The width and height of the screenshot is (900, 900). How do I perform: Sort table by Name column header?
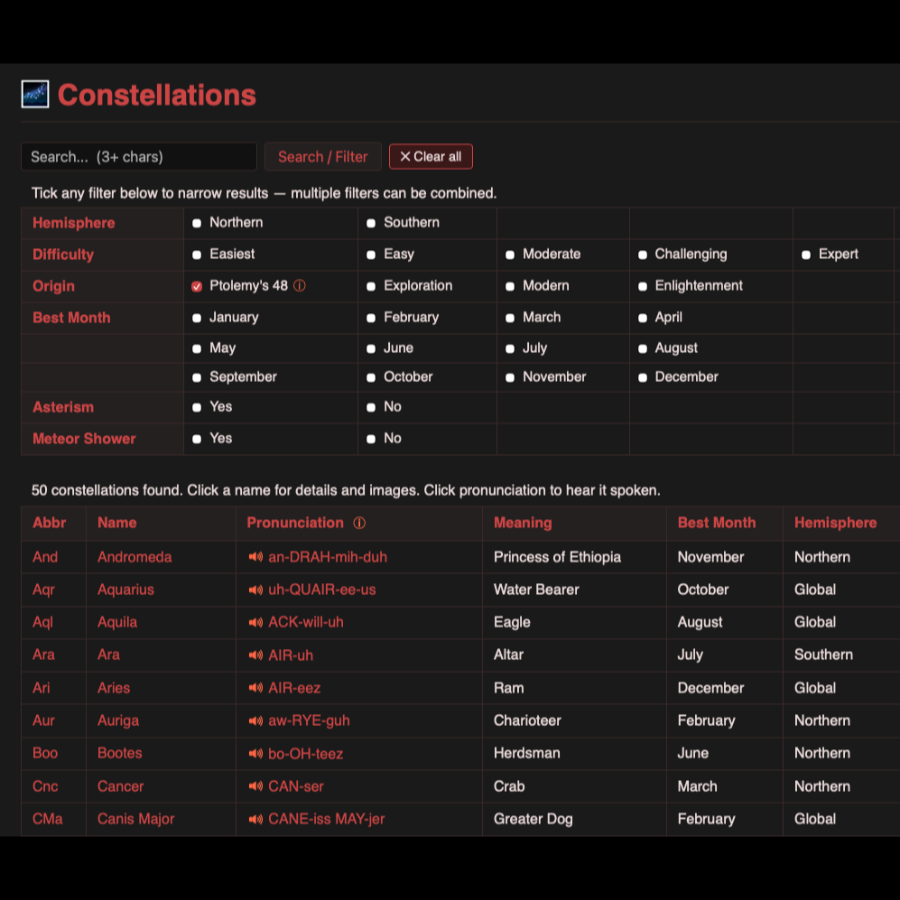pyautogui.click(x=117, y=523)
